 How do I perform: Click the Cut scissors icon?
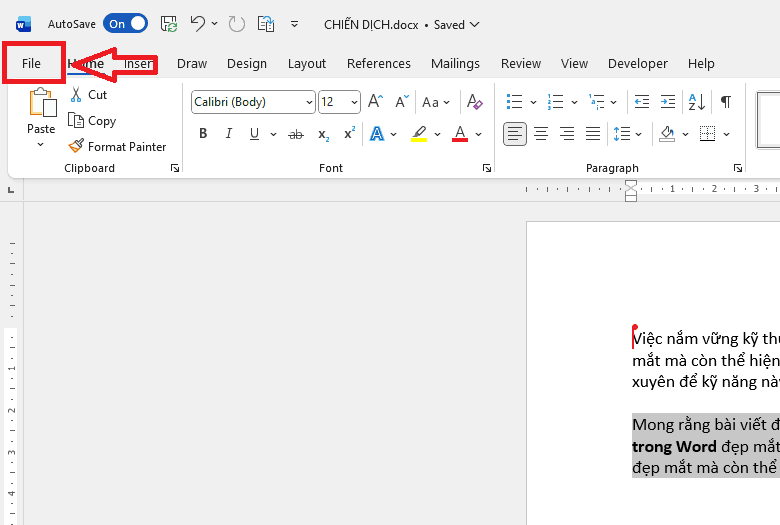pyautogui.click(x=76, y=95)
